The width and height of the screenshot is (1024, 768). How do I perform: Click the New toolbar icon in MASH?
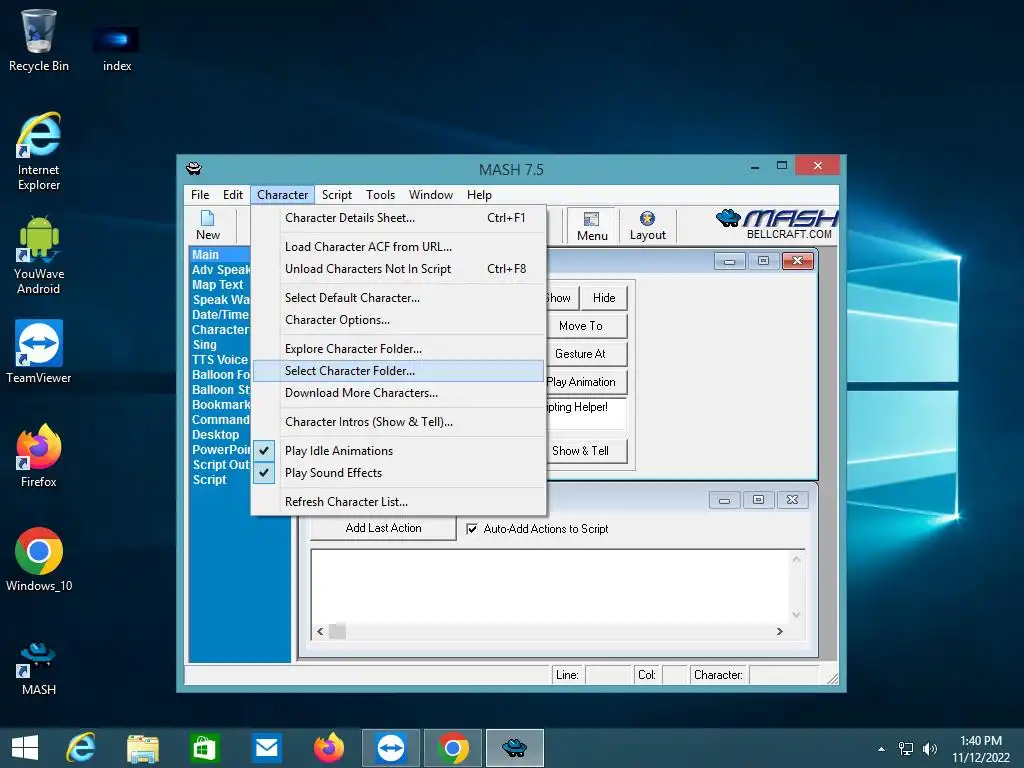(208, 225)
